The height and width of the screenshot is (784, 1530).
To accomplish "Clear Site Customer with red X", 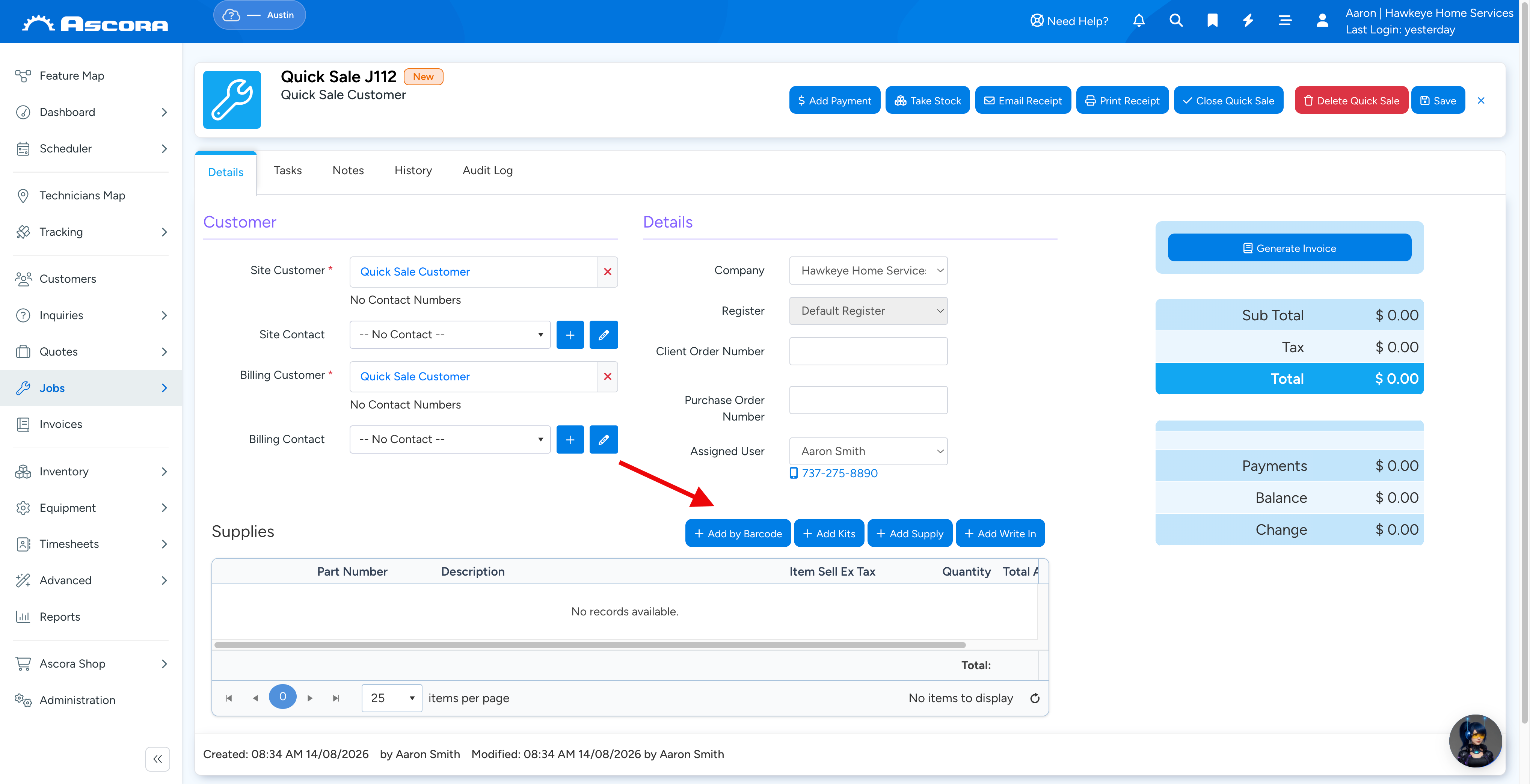I will [x=608, y=272].
